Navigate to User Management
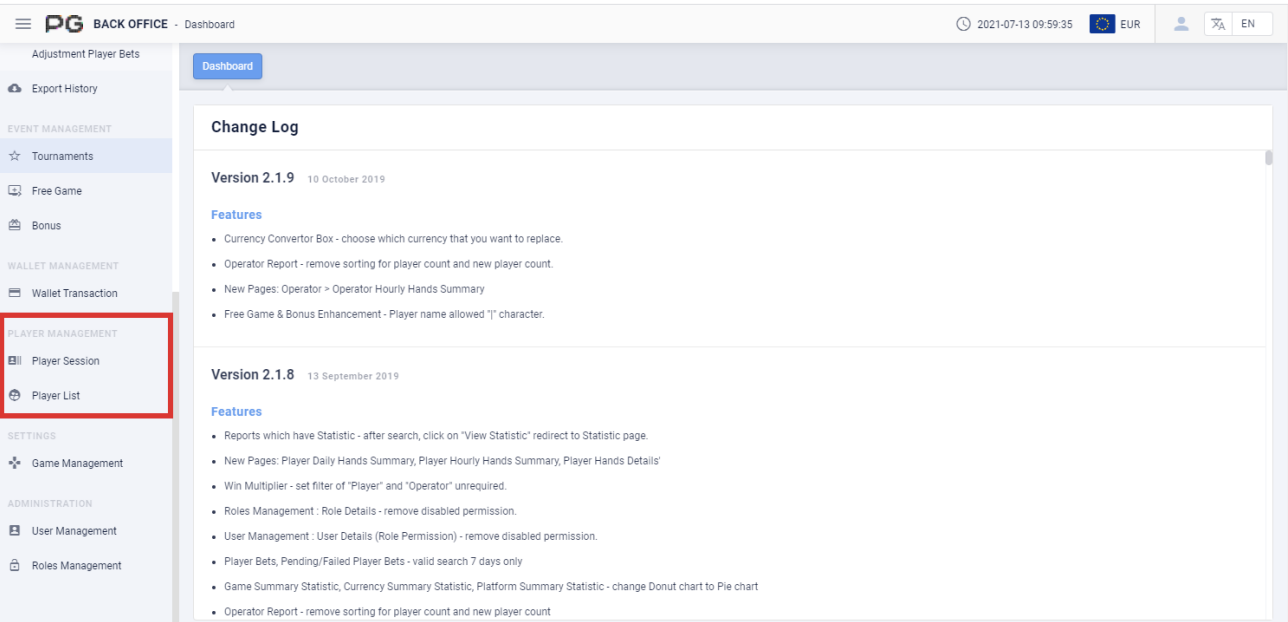The width and height of the screenshot is (1288, 622). coord(74,532)
